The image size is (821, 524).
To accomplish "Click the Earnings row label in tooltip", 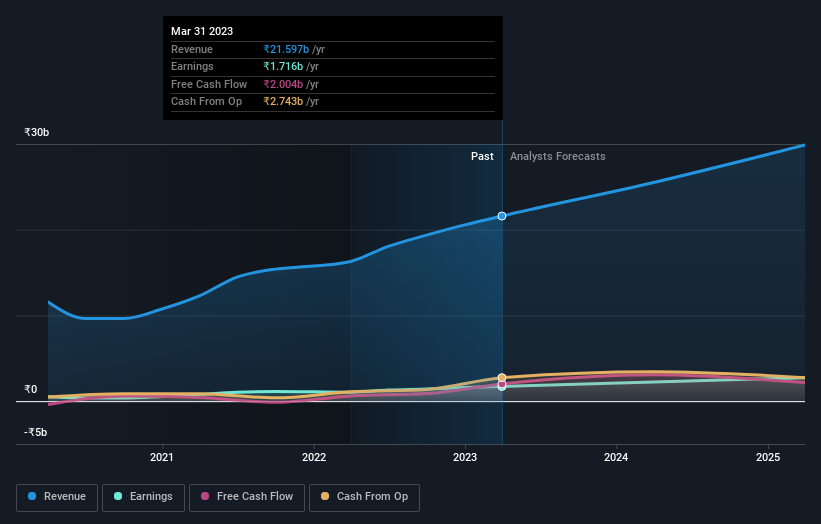I will 192,66.
